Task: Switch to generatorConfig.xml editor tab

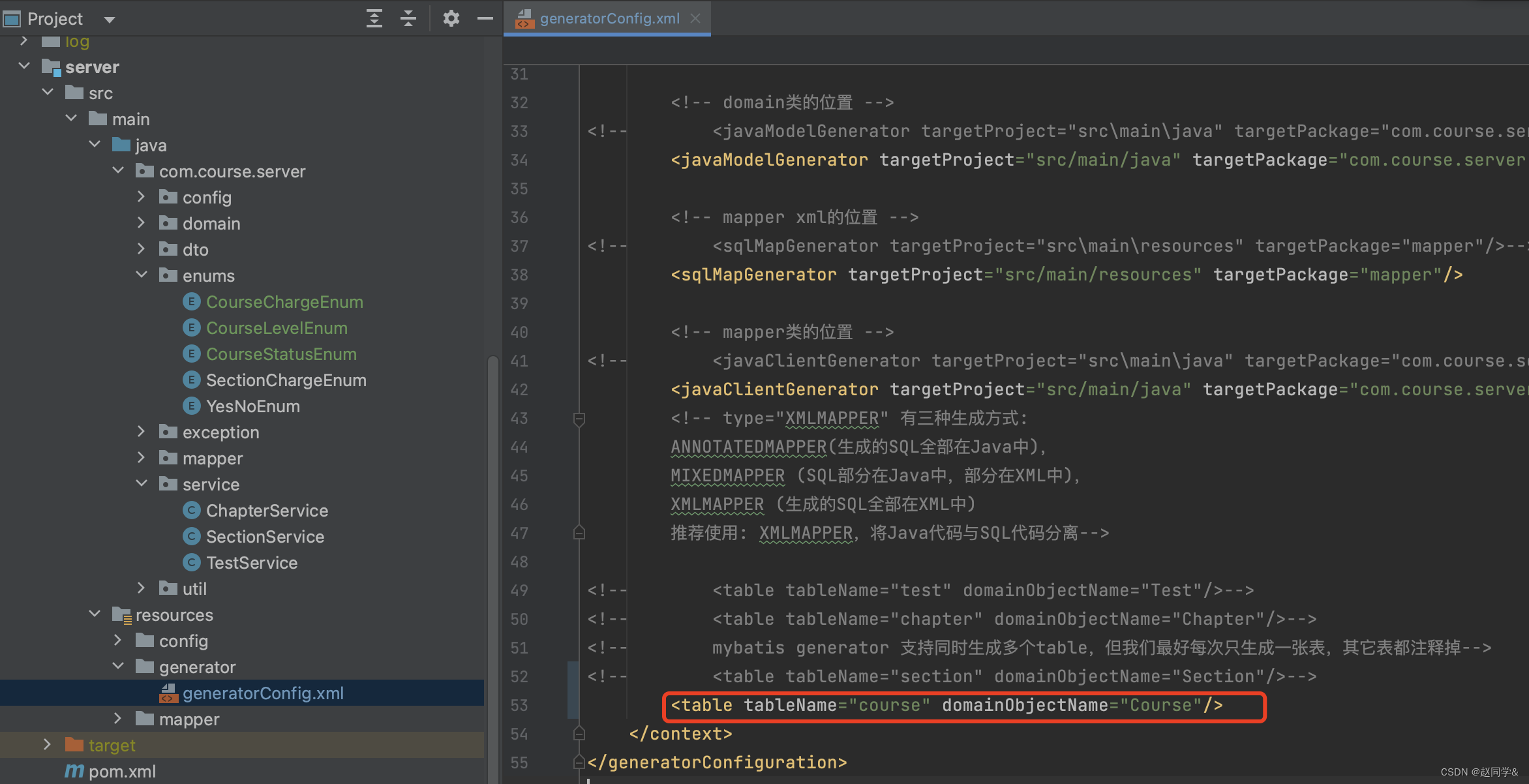Action: click(609, 18)
